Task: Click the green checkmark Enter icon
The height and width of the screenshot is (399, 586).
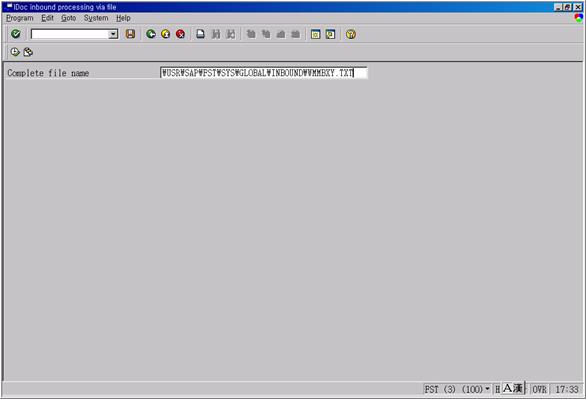Action: (x=16, y=34)
